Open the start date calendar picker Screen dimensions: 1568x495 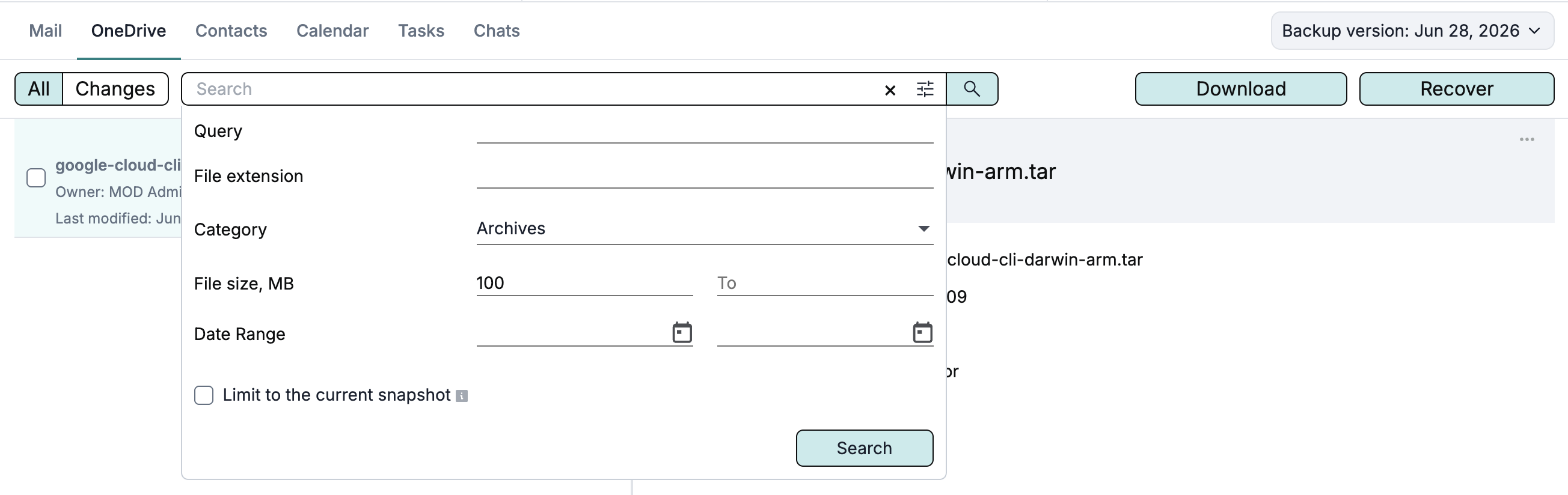(682, 333)
